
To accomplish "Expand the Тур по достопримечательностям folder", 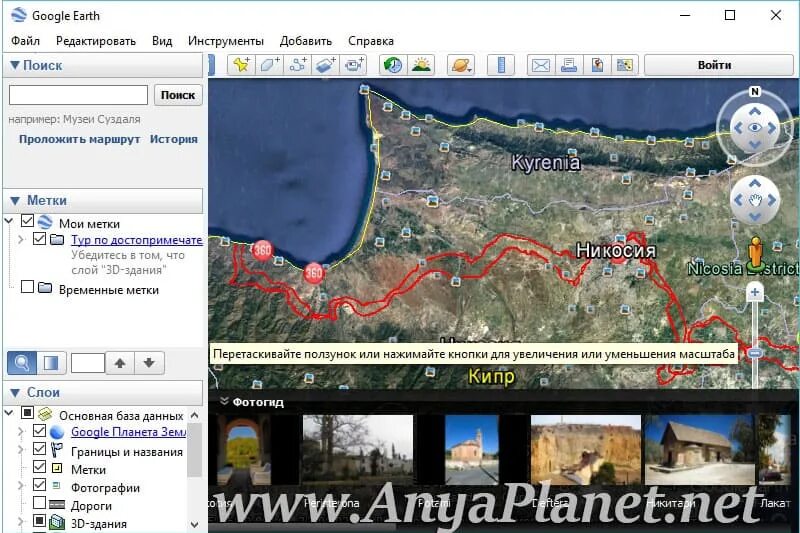I will 21,239.
